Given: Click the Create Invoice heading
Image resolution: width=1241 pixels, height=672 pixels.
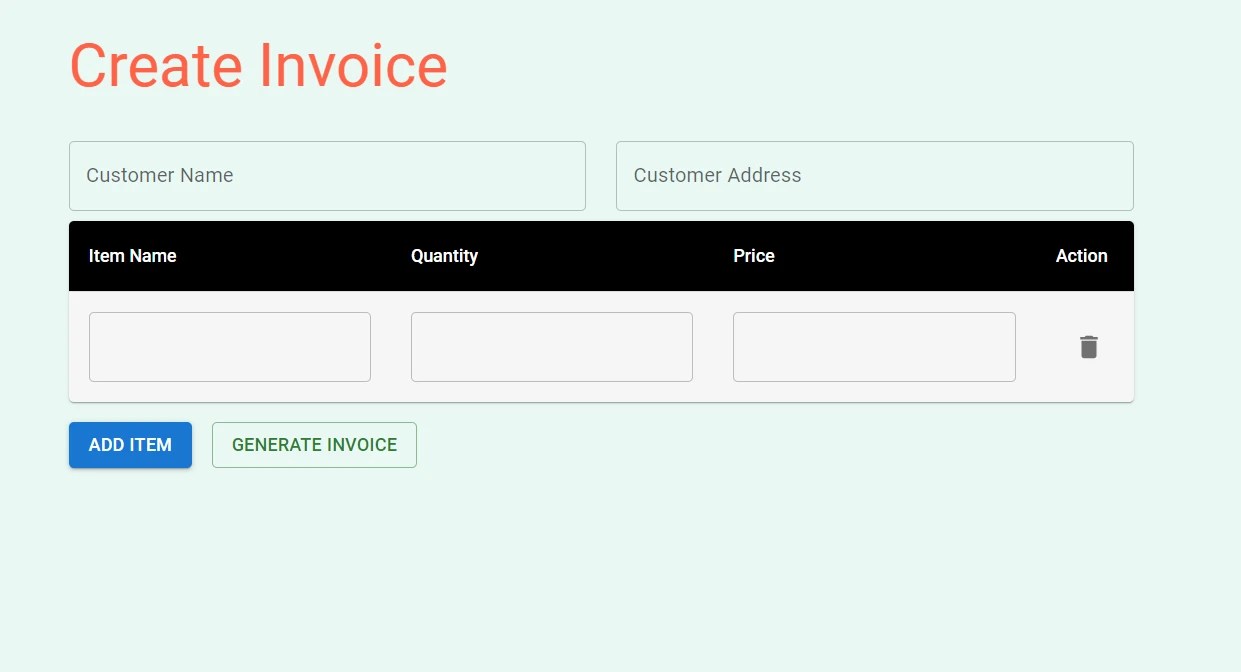Looking at the screenshot, I should (258, 66).
